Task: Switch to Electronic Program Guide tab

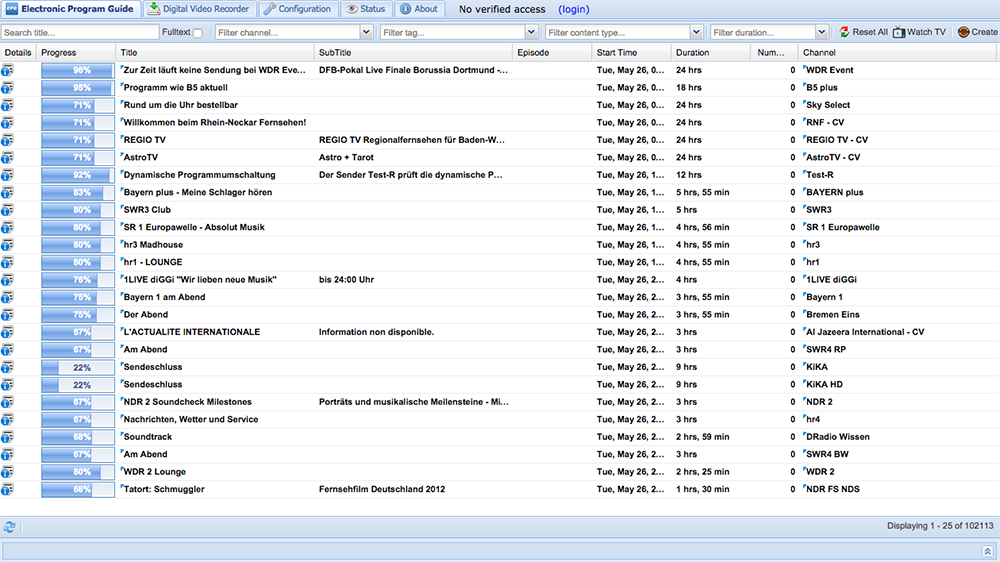Action: click(70, 9)
